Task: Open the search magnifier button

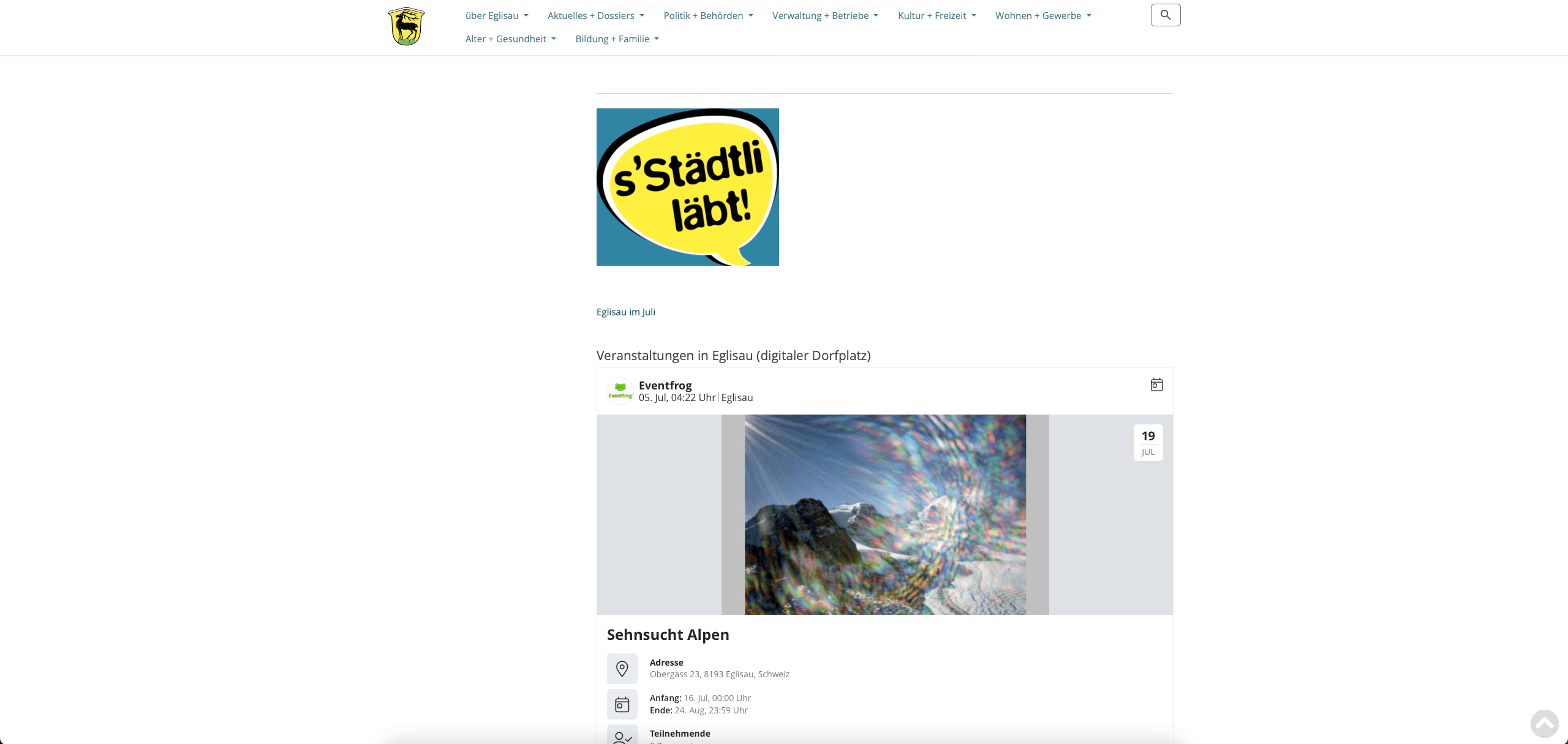Action: (1166, 15)
